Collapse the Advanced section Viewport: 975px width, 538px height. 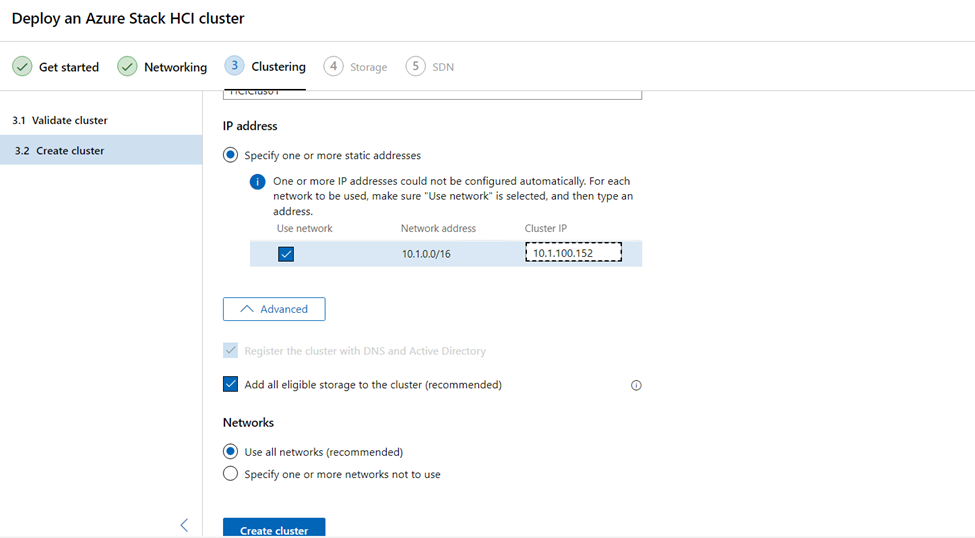274,309
